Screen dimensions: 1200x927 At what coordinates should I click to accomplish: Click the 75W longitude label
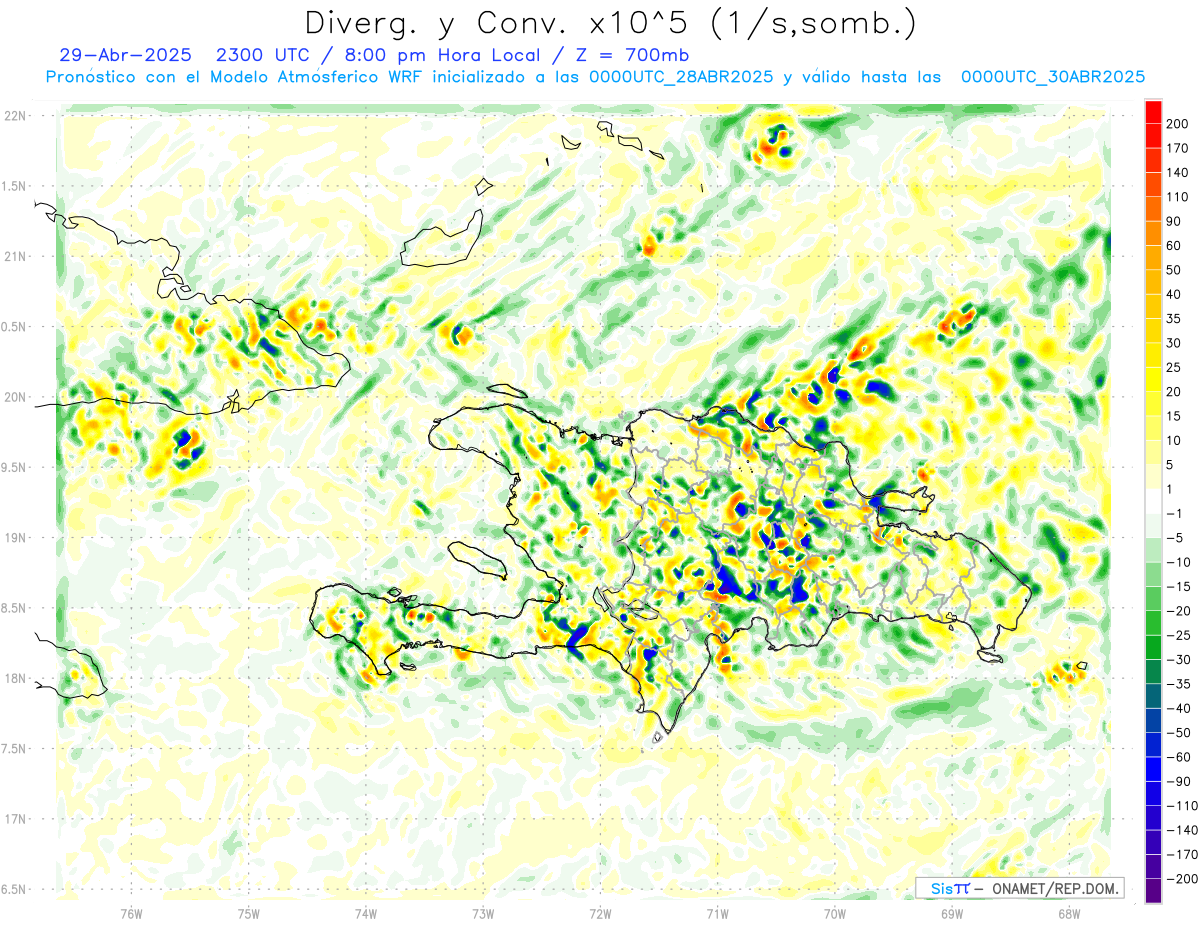pos(248,913)
